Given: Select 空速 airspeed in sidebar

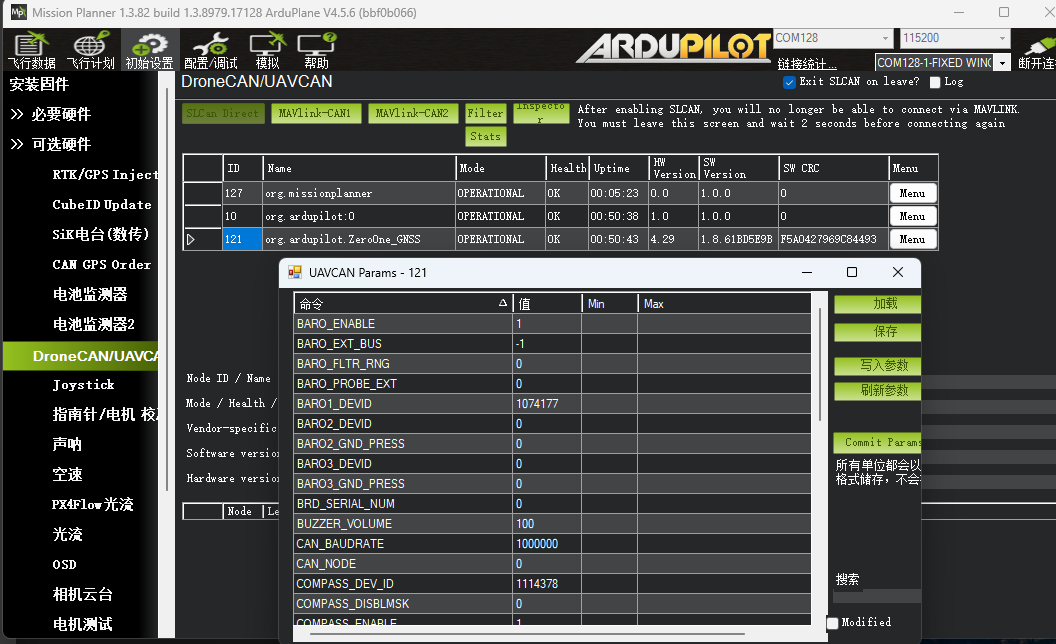Looking at the screenshot, I should point(67,475).
